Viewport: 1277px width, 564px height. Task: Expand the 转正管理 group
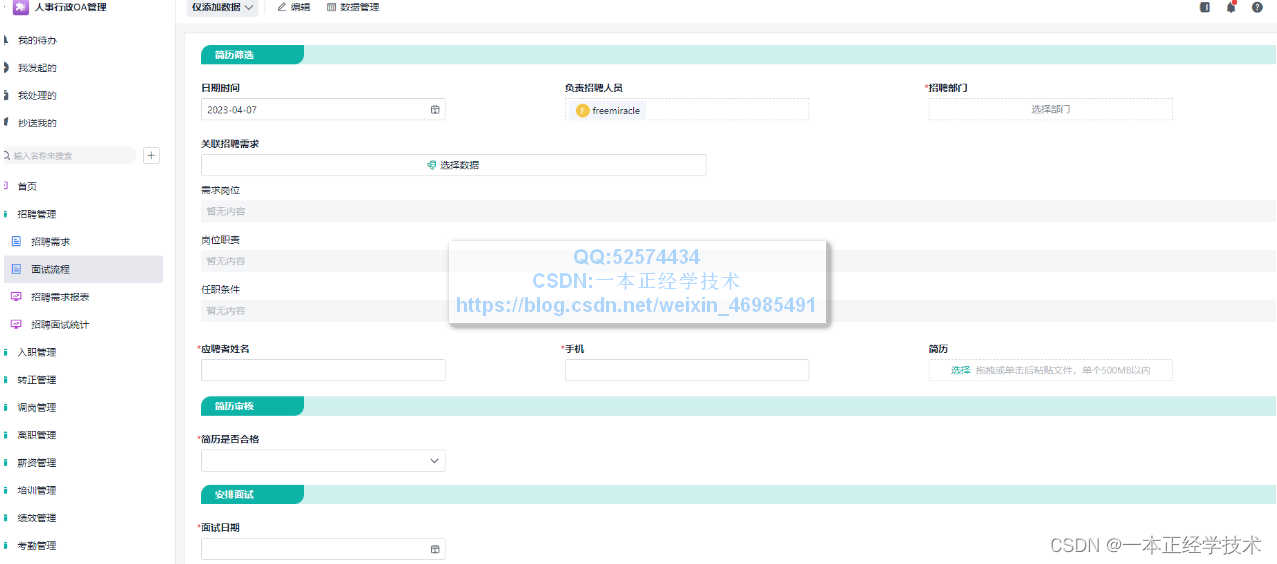pyautogui.click(x=36, y=380)
